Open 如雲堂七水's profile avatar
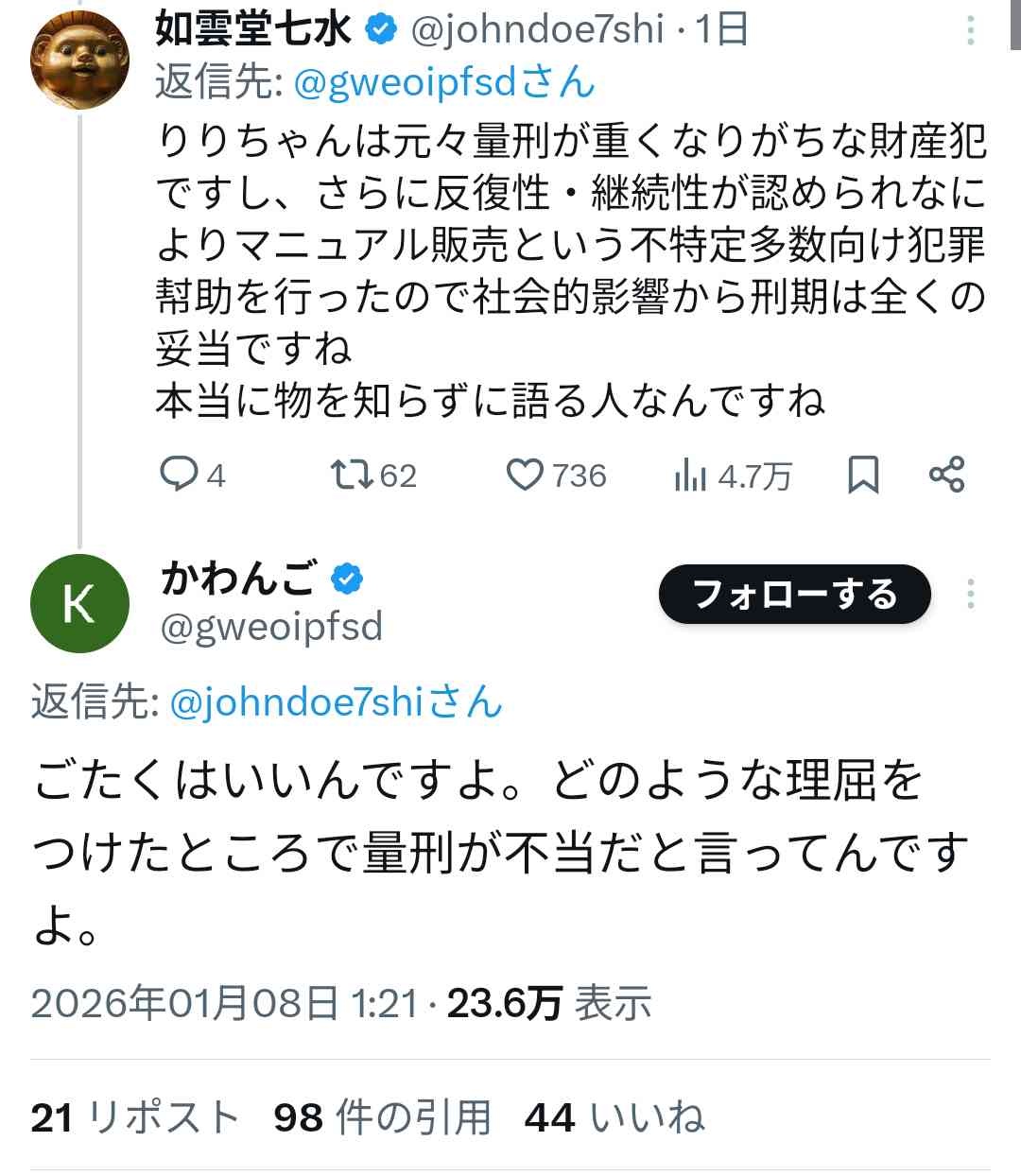Image resolution: width=1021 pixels, height=1176 pixels. [x=79, y=61]
